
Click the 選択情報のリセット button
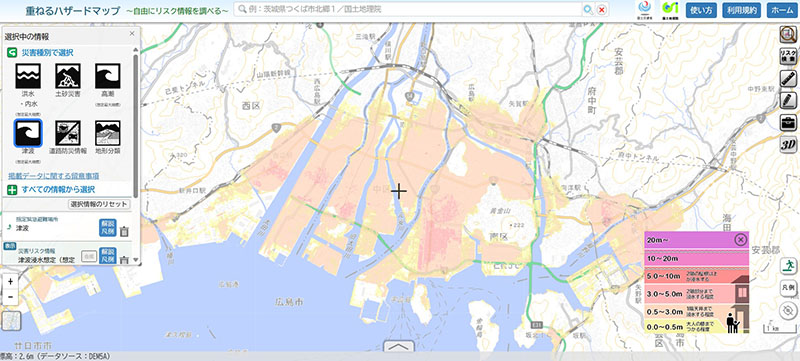99,204
